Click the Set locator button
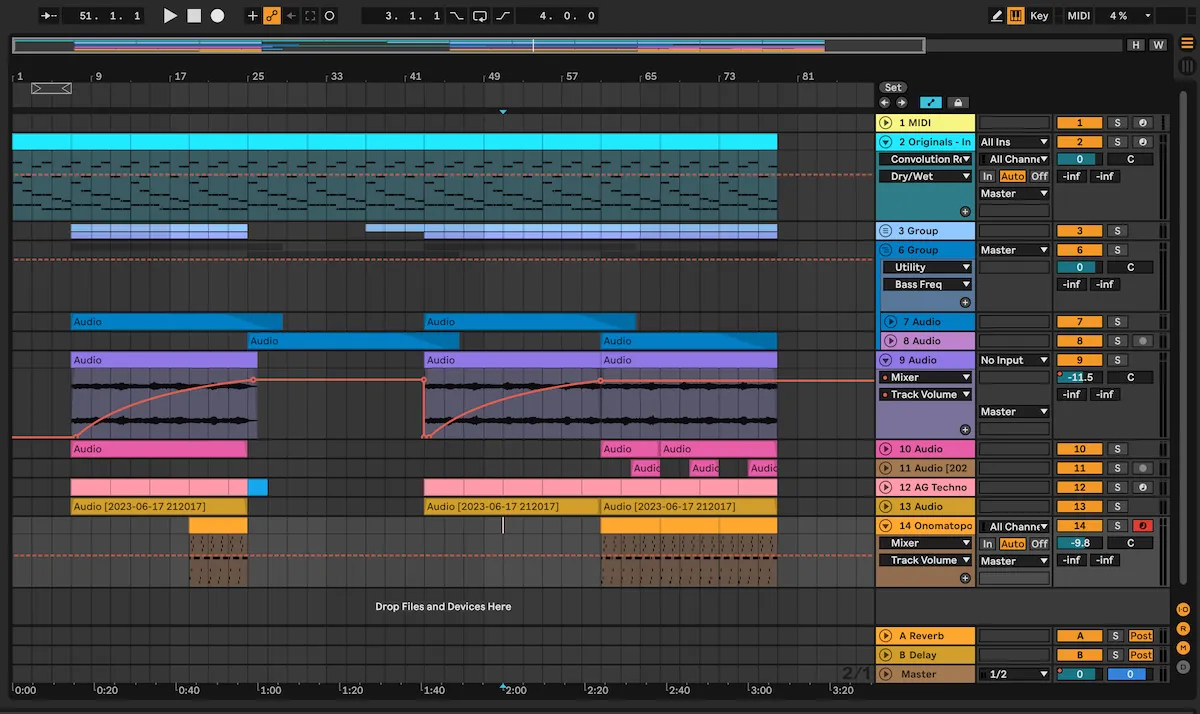Screen dimensions: 1200x714 [893, 88]
